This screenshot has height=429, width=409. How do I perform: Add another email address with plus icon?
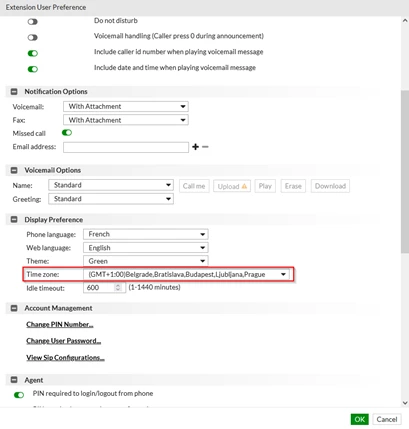[x=195, y=147]
